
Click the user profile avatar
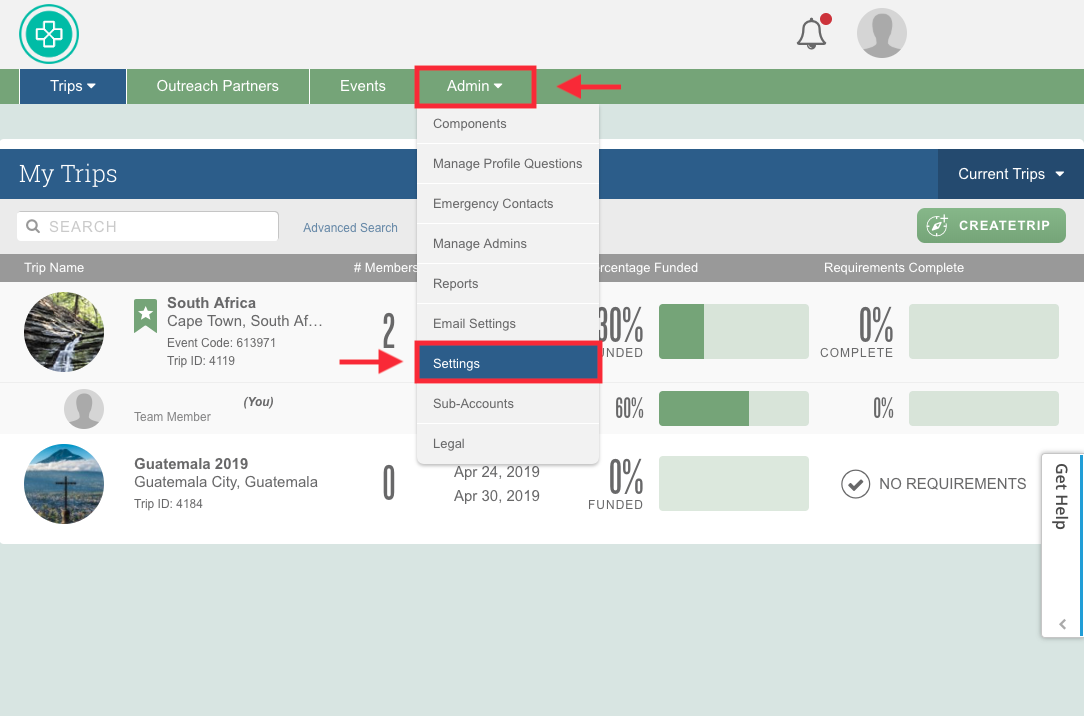(881, 34)
